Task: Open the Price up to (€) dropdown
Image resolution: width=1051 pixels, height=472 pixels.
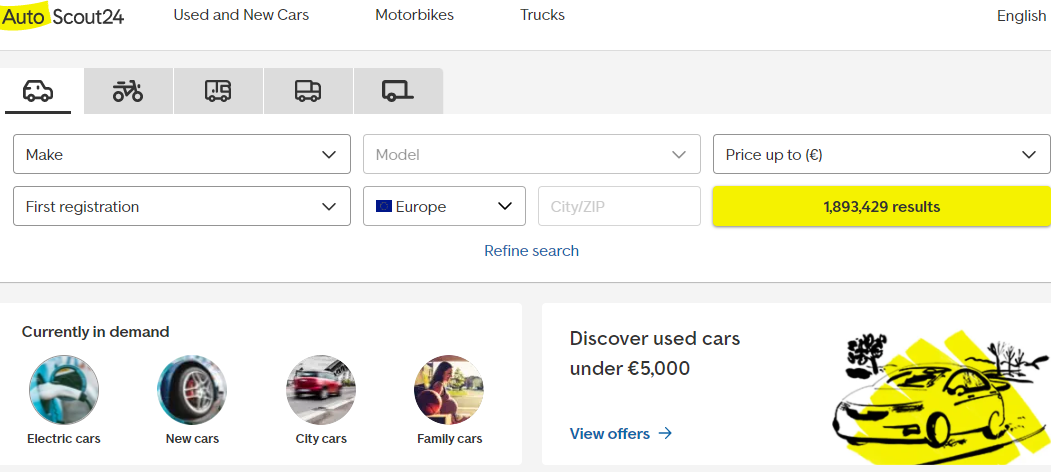Action: point(881,155)
